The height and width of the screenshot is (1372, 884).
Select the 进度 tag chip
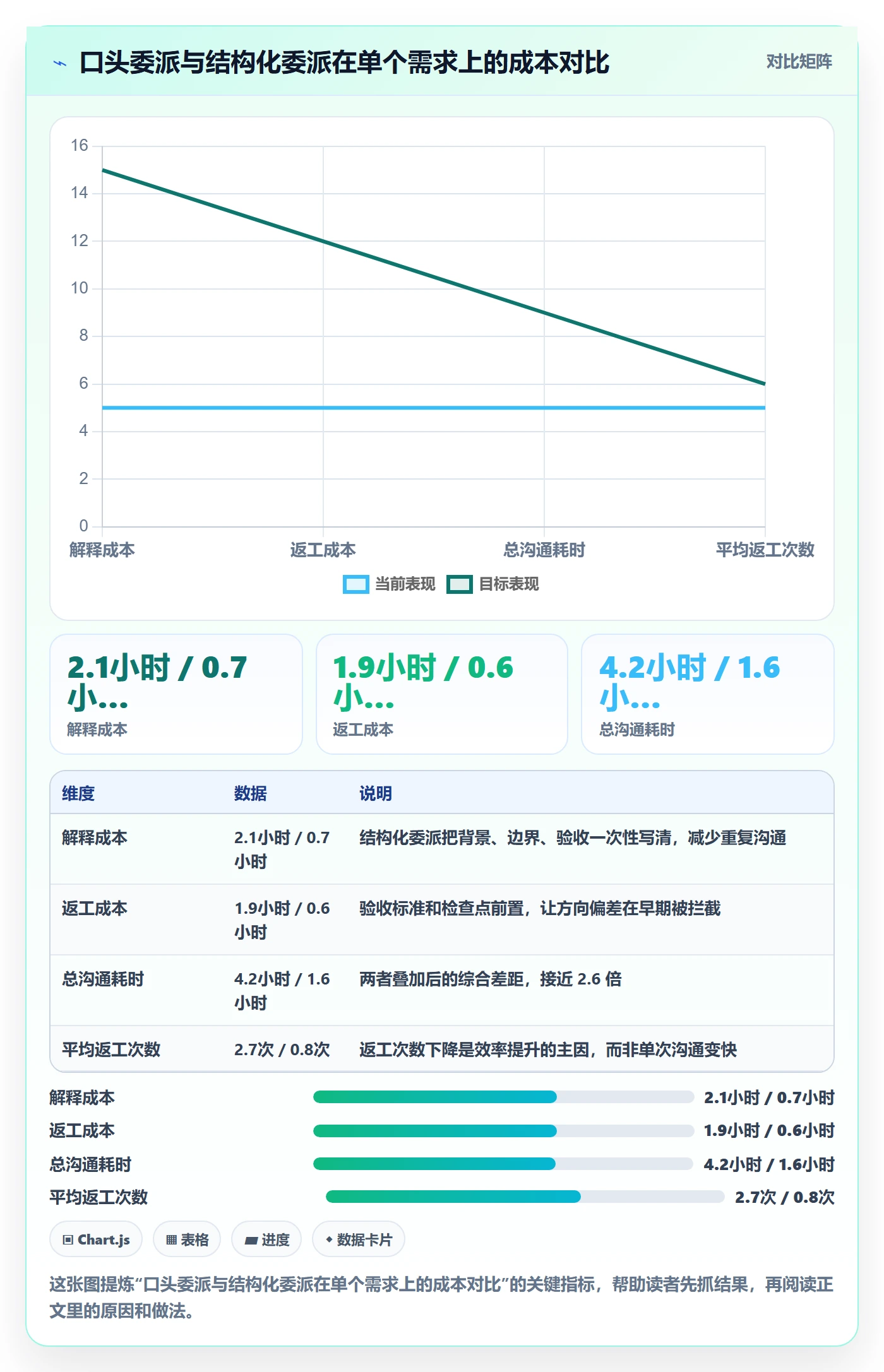[x=266, y=1239]
